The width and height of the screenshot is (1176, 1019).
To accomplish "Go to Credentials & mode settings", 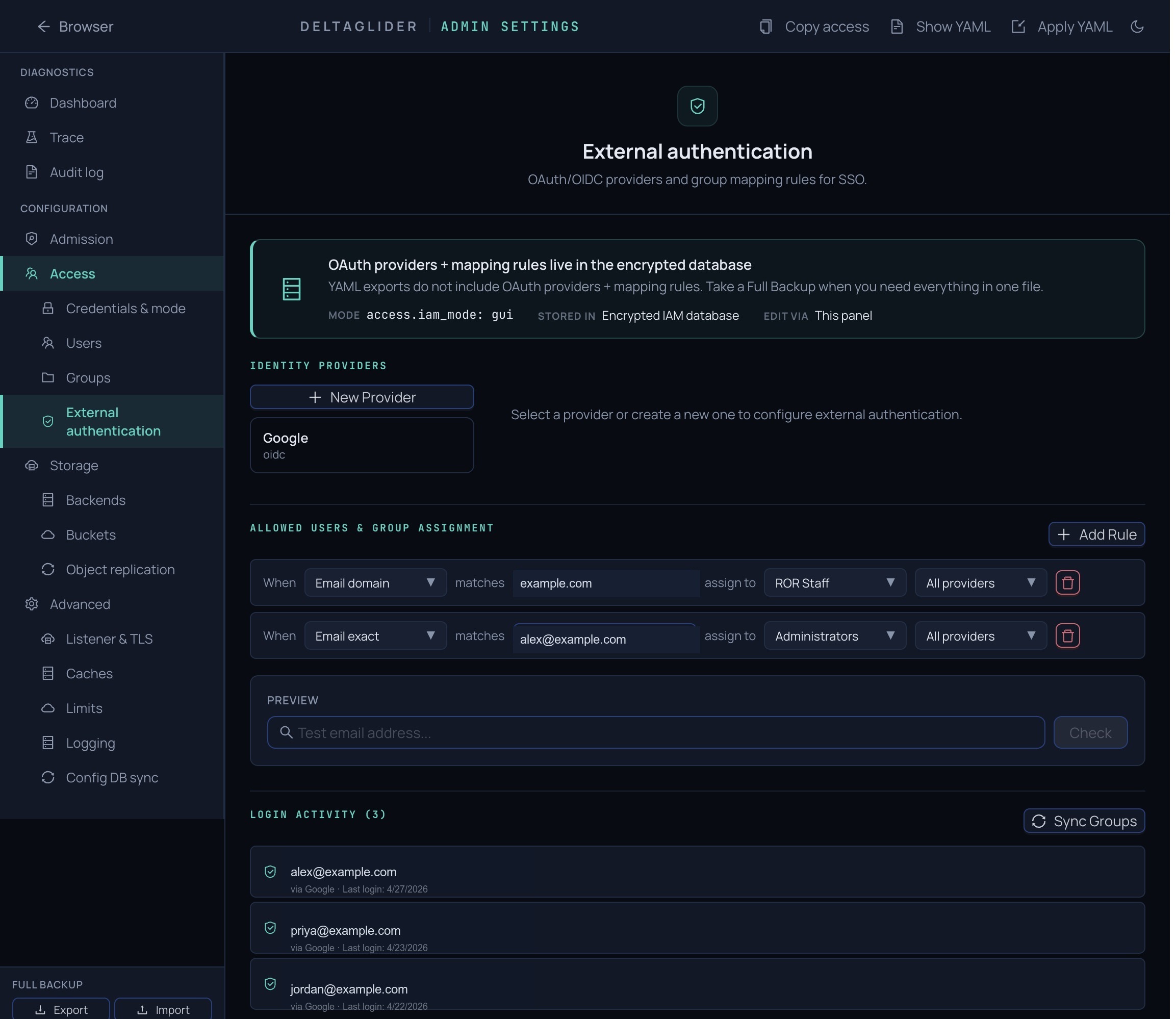I will [x=125, y=308].
